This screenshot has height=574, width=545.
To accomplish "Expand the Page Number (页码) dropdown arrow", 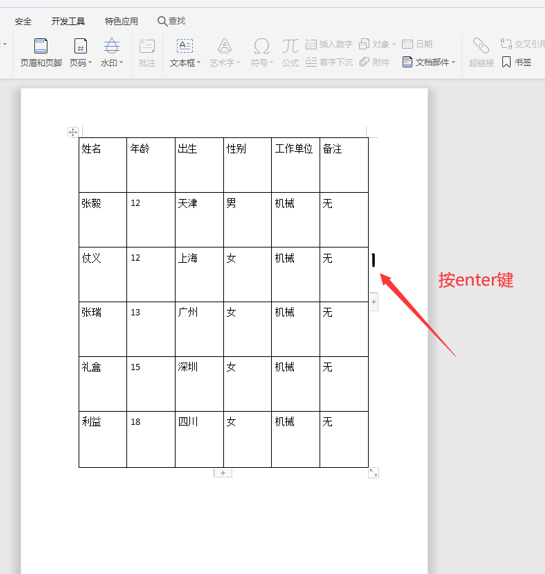I will tap(90, 63).
